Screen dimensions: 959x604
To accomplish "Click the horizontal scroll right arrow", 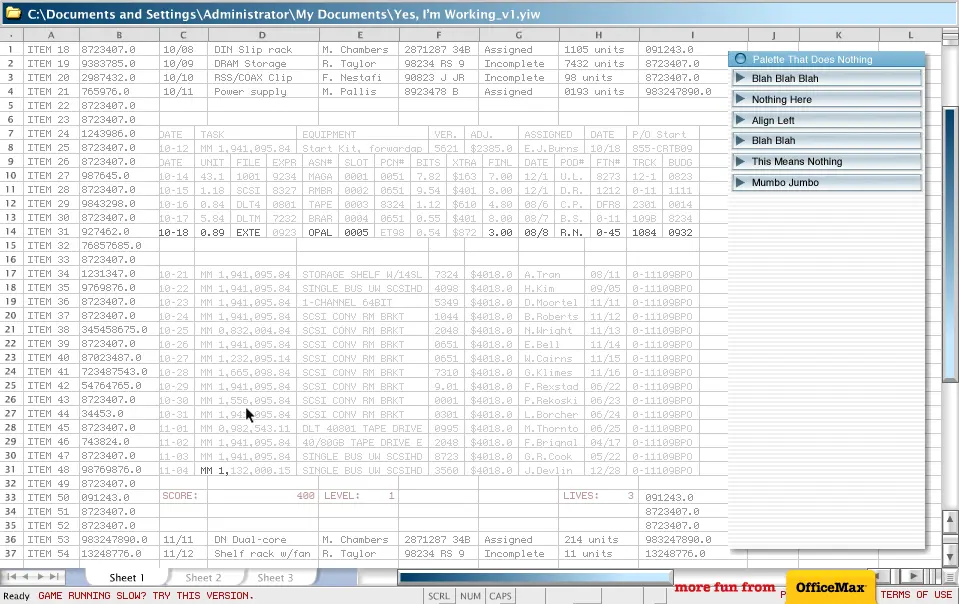I will 913,576.
